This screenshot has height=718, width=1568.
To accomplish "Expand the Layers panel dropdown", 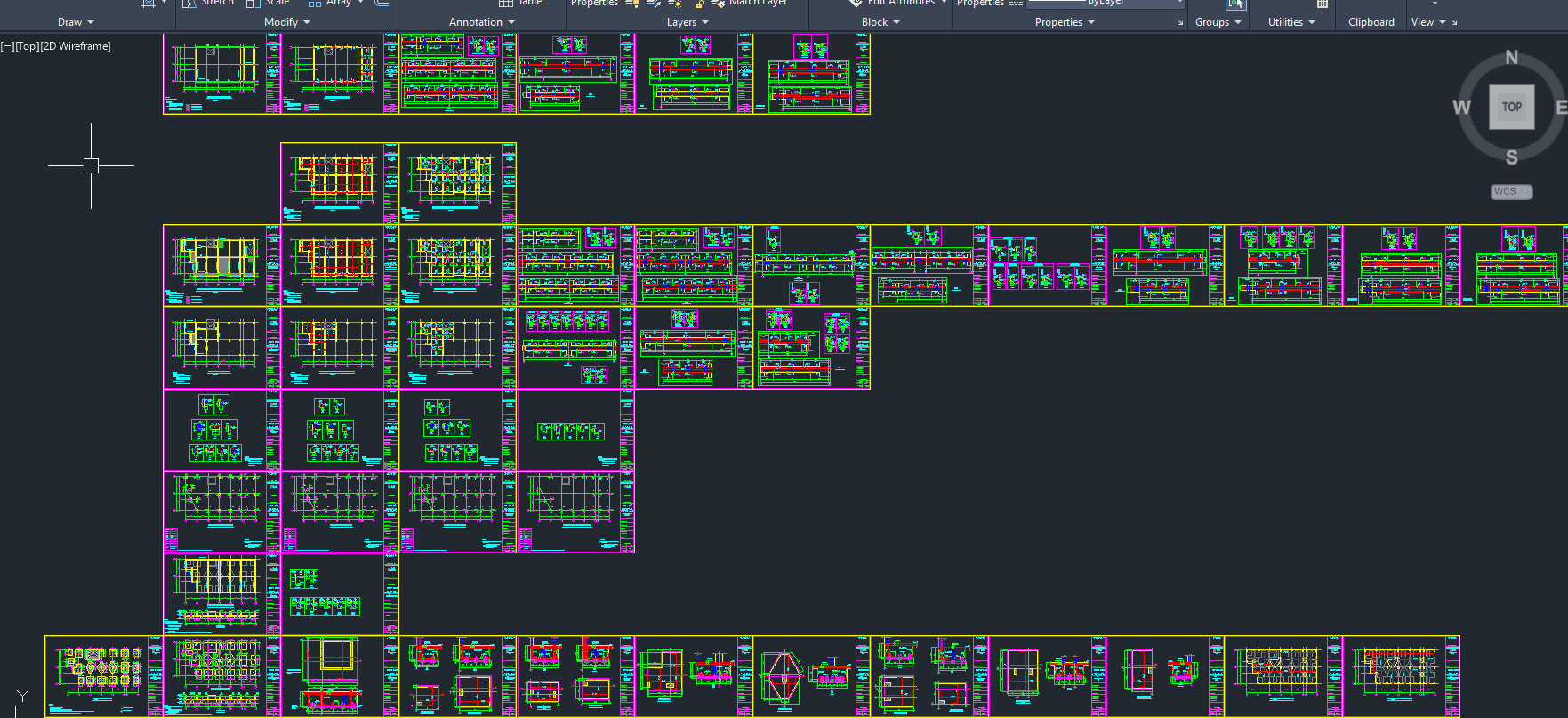I will tap(688, 22).
